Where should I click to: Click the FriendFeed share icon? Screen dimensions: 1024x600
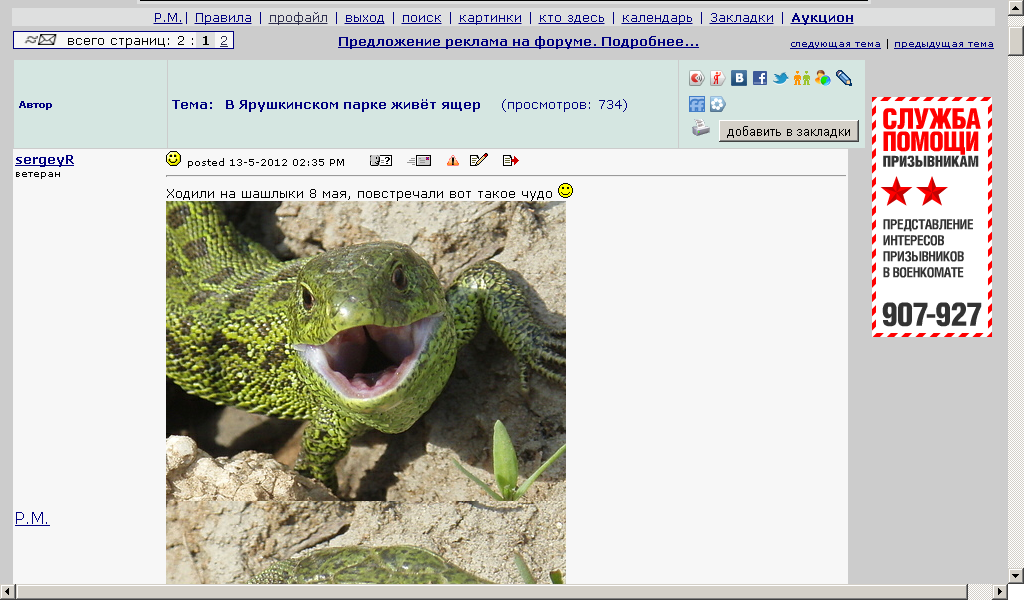point(697,104)
